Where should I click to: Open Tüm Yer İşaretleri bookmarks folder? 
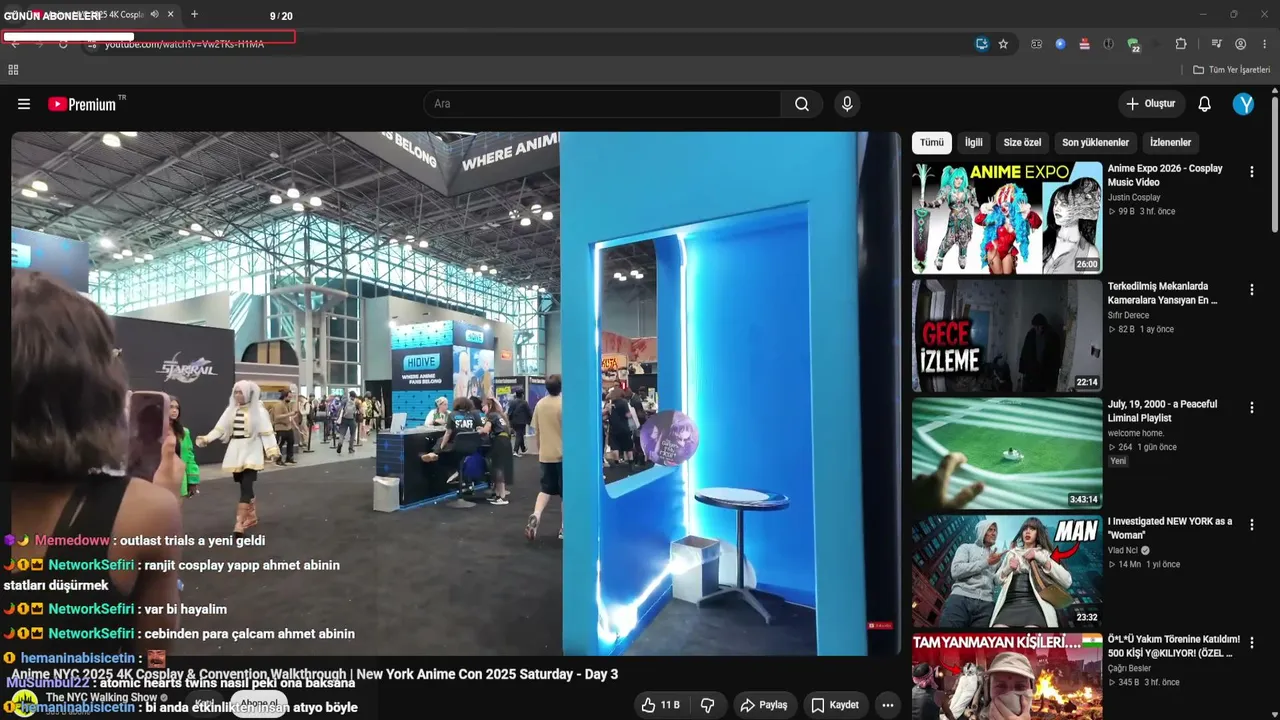tap(1231, 70)
